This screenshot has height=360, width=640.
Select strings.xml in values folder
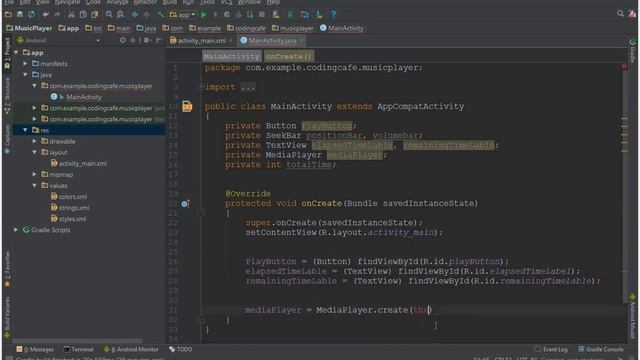[69, 208]
